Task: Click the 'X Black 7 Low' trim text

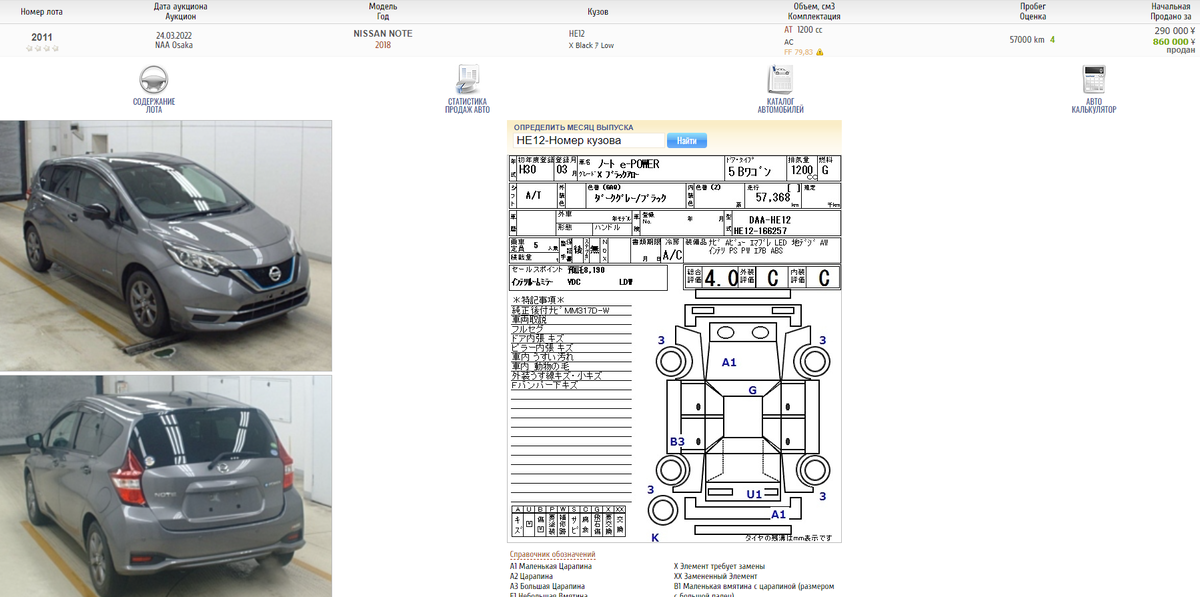Action: coord(593,46)
